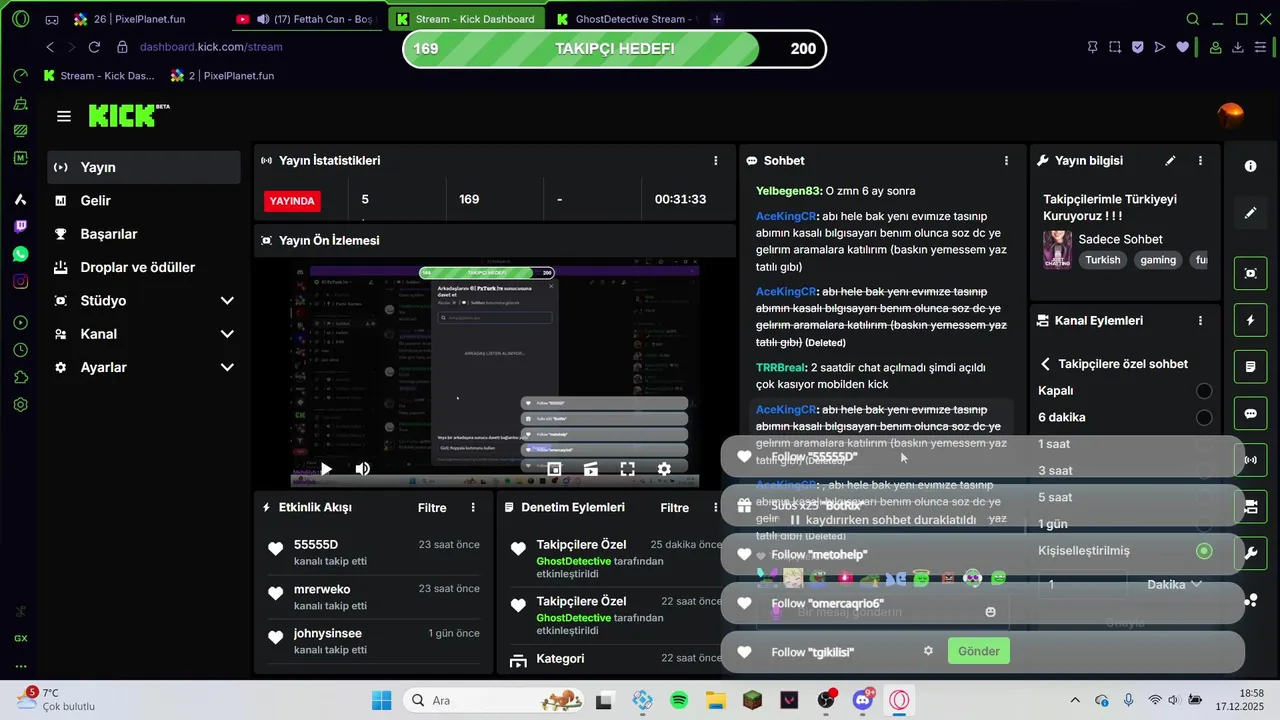This screenshot has width=1280, height=720.
Task: Play the stream preview video
Action: tap(325, 468)
